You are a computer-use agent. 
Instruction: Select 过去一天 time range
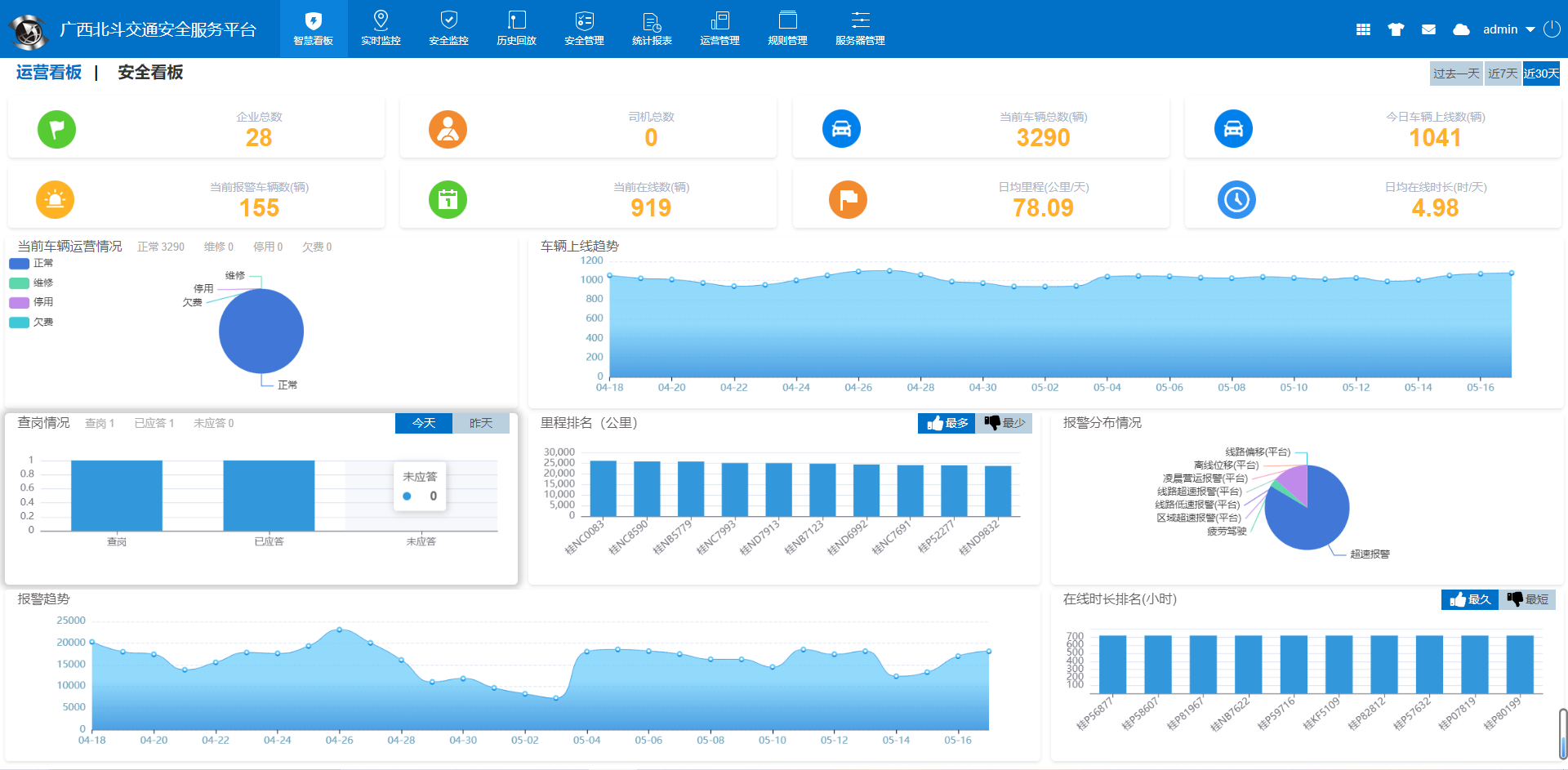(x=1456, y=73)
